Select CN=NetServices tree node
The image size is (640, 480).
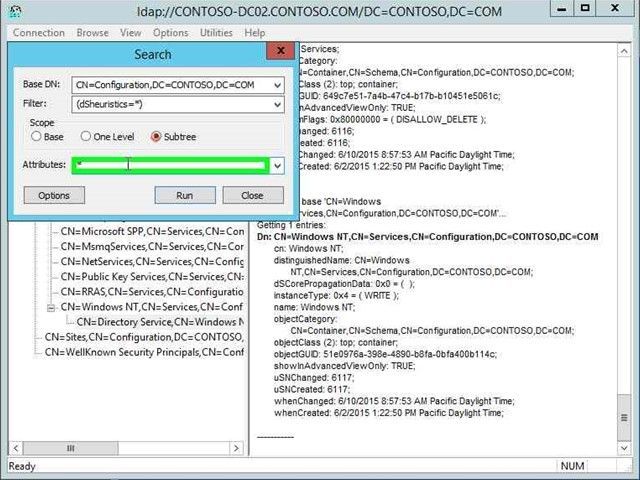(x=152, y=262)
